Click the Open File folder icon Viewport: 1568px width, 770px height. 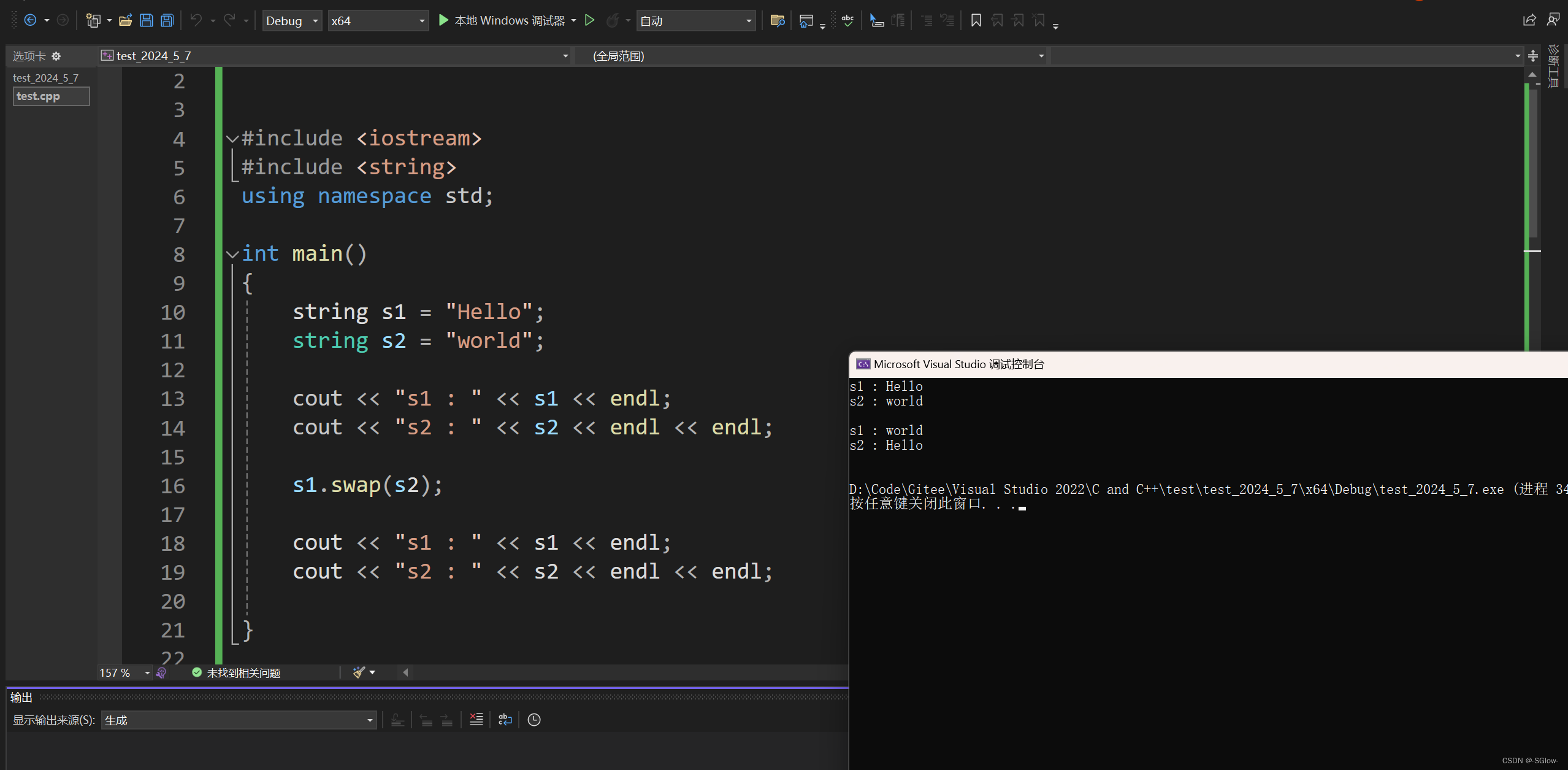[x=126, y=21]
